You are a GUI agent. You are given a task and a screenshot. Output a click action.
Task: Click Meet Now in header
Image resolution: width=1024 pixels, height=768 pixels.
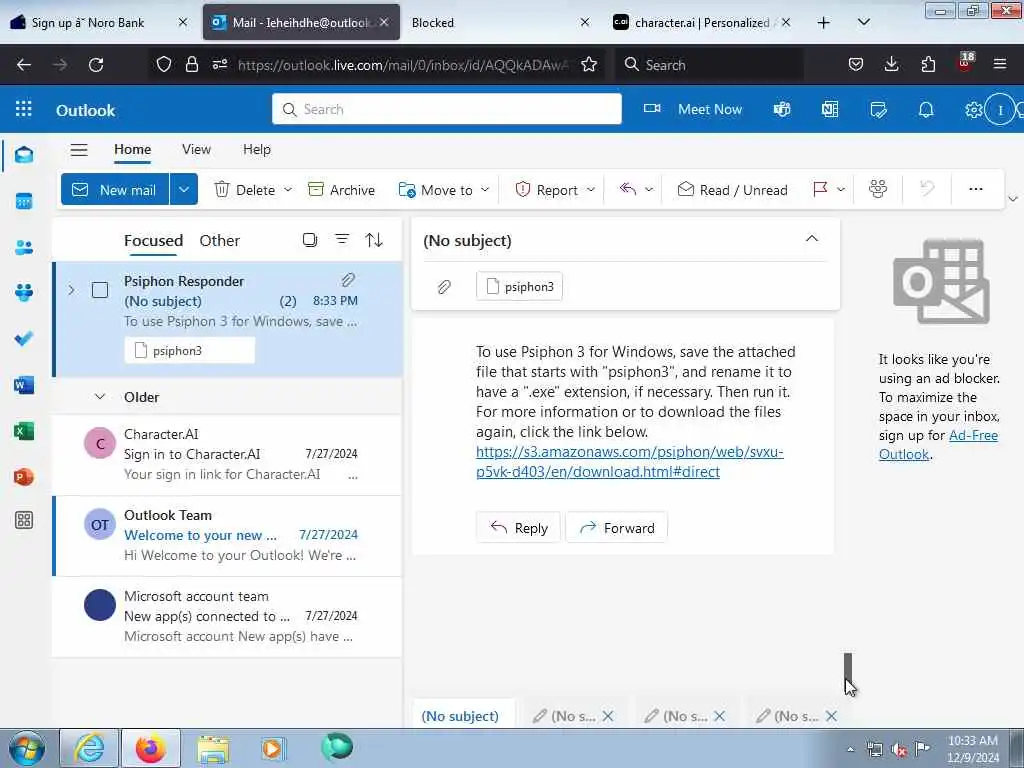pos(693,109)
